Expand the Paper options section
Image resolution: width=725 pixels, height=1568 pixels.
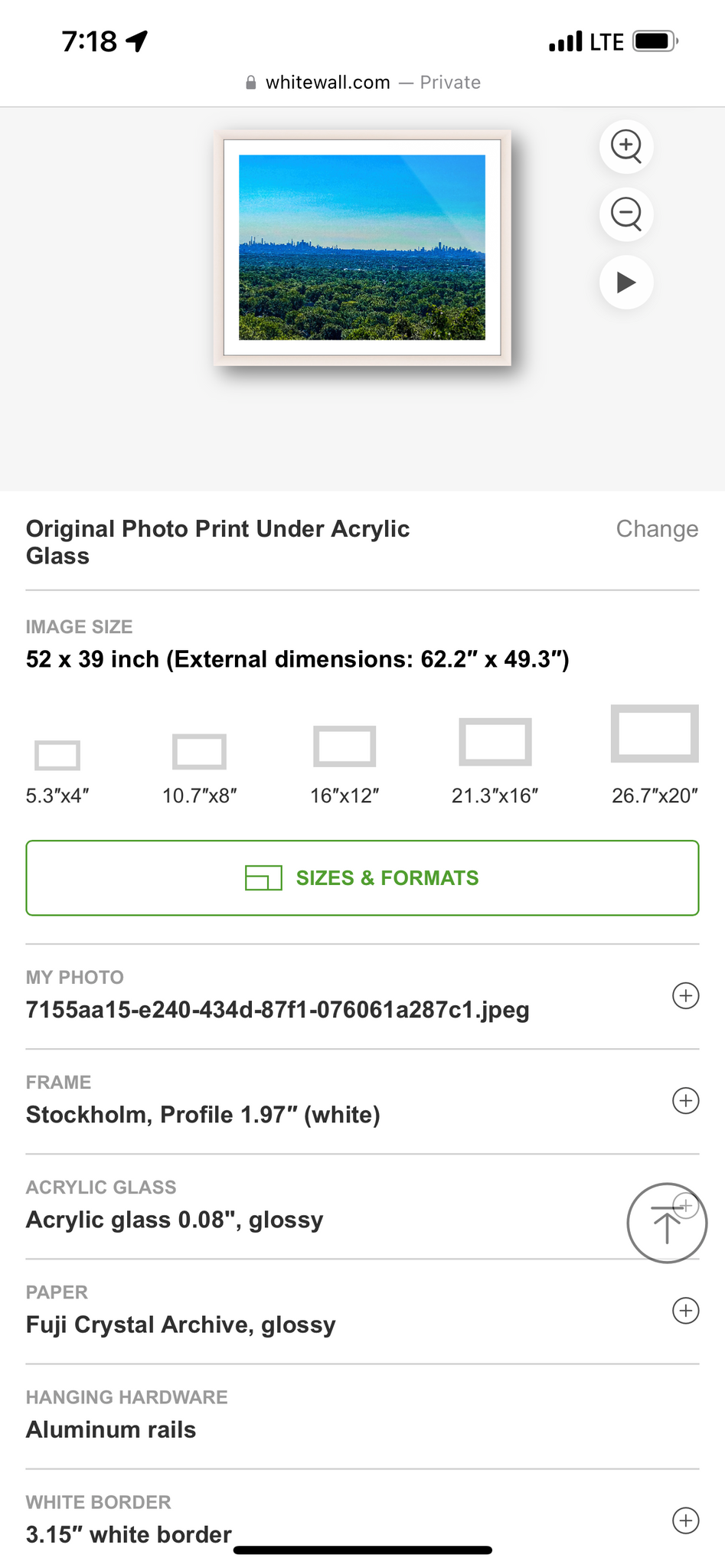685,1311
